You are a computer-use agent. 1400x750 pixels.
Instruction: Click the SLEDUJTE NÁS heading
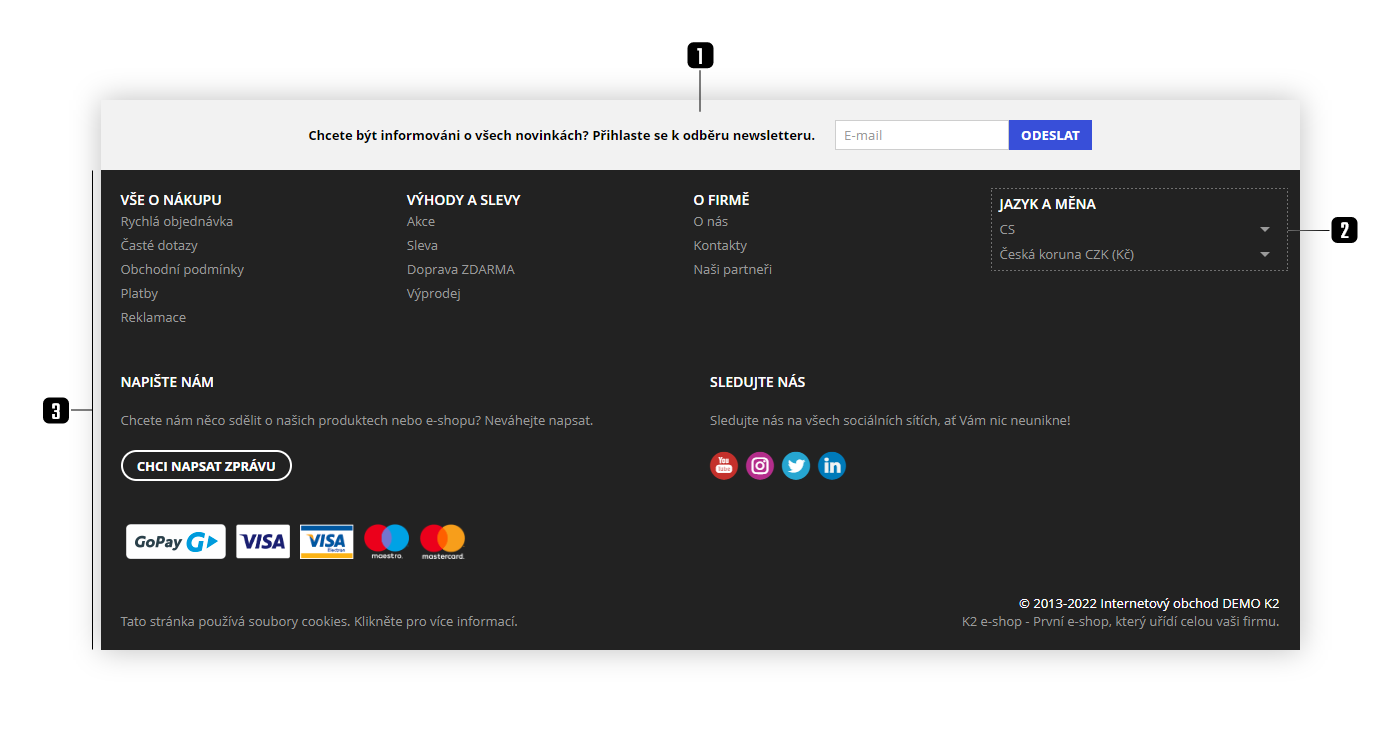(x=757, y=382)
